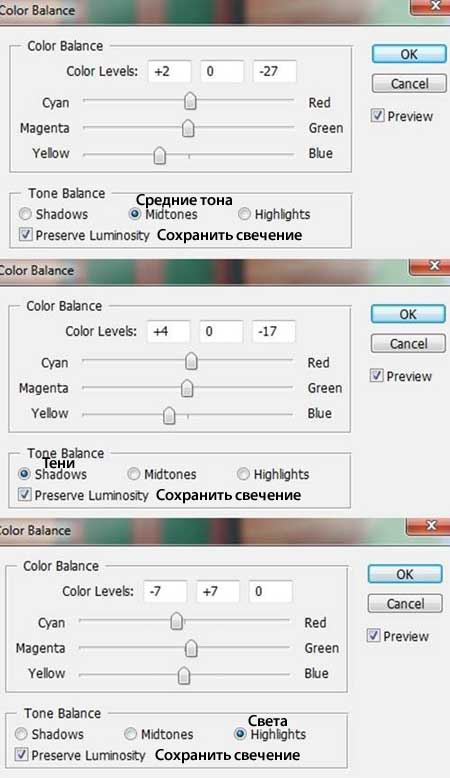Select Midtones radio in the third dialog
This screenshot has width=450, height=778.
point(130,734)
